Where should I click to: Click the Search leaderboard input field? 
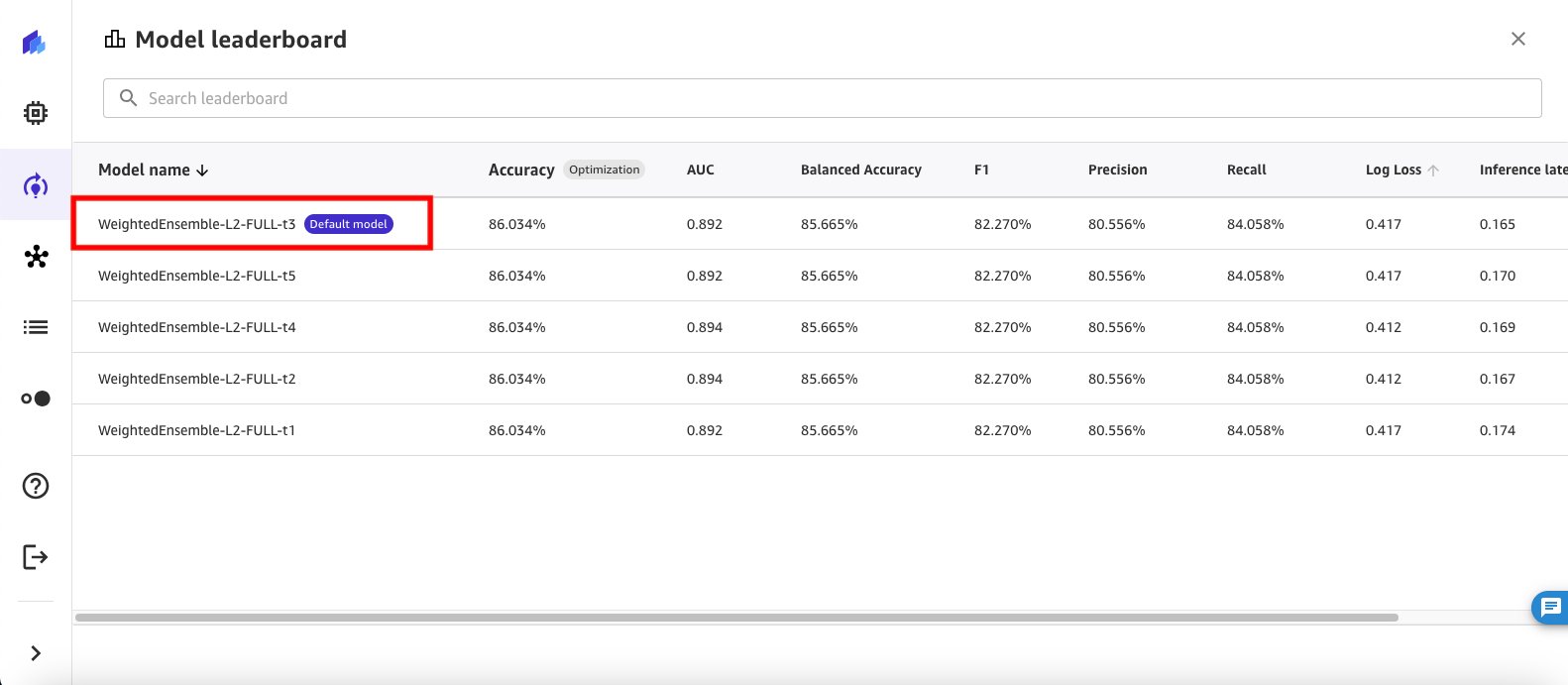tap(822, 98)
